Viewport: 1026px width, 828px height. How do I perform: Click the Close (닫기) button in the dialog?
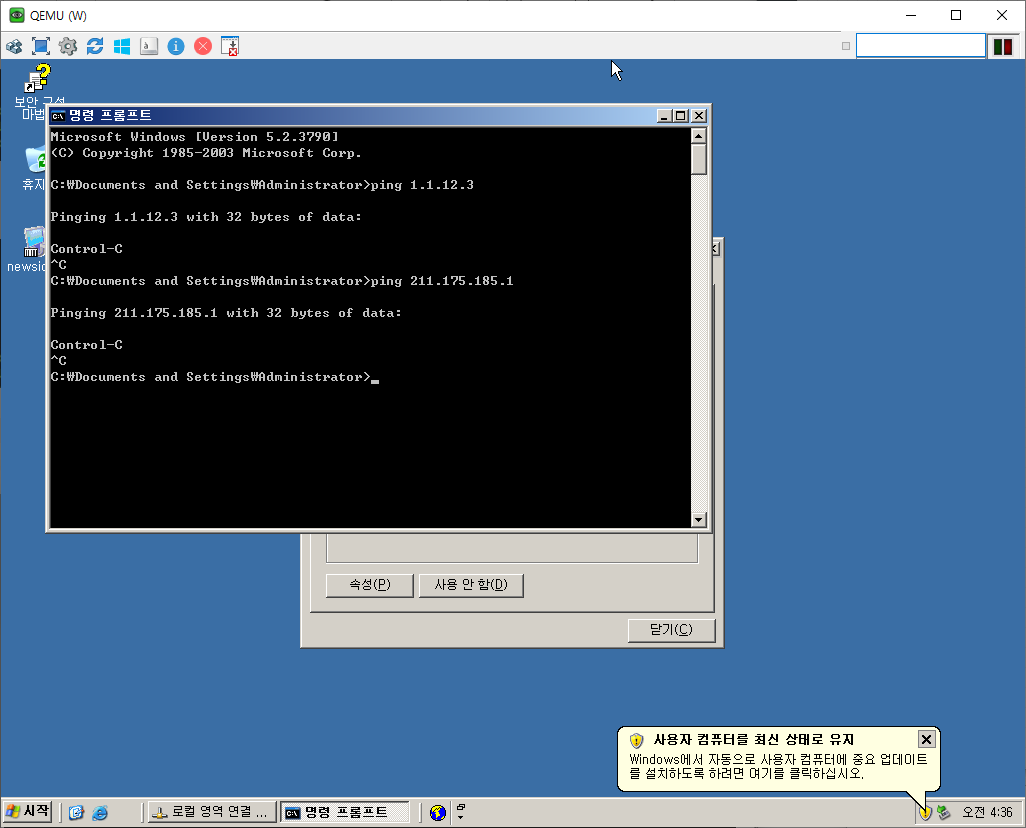(671, 630)
